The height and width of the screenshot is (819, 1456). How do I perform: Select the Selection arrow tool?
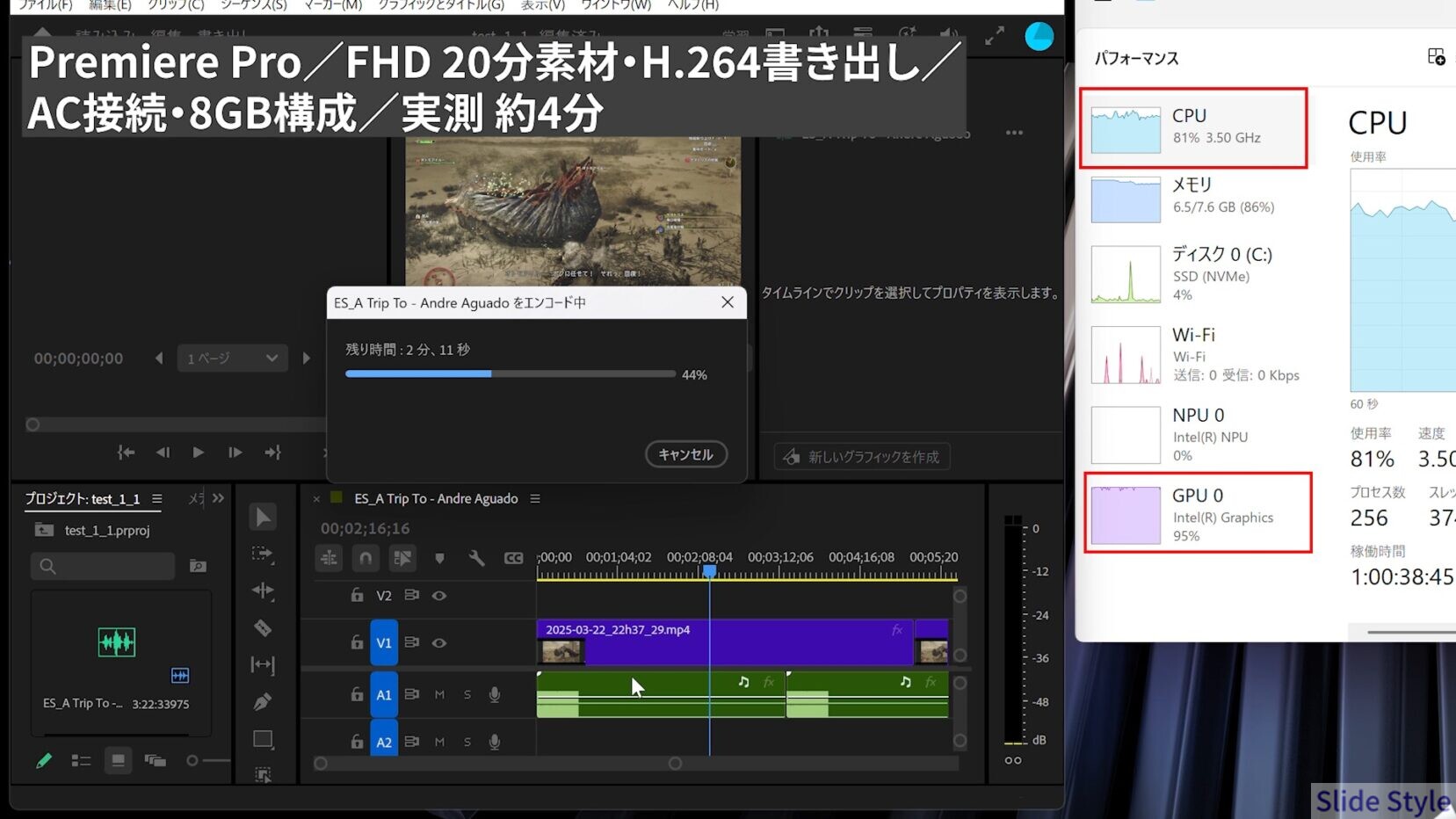pos(263,517)
